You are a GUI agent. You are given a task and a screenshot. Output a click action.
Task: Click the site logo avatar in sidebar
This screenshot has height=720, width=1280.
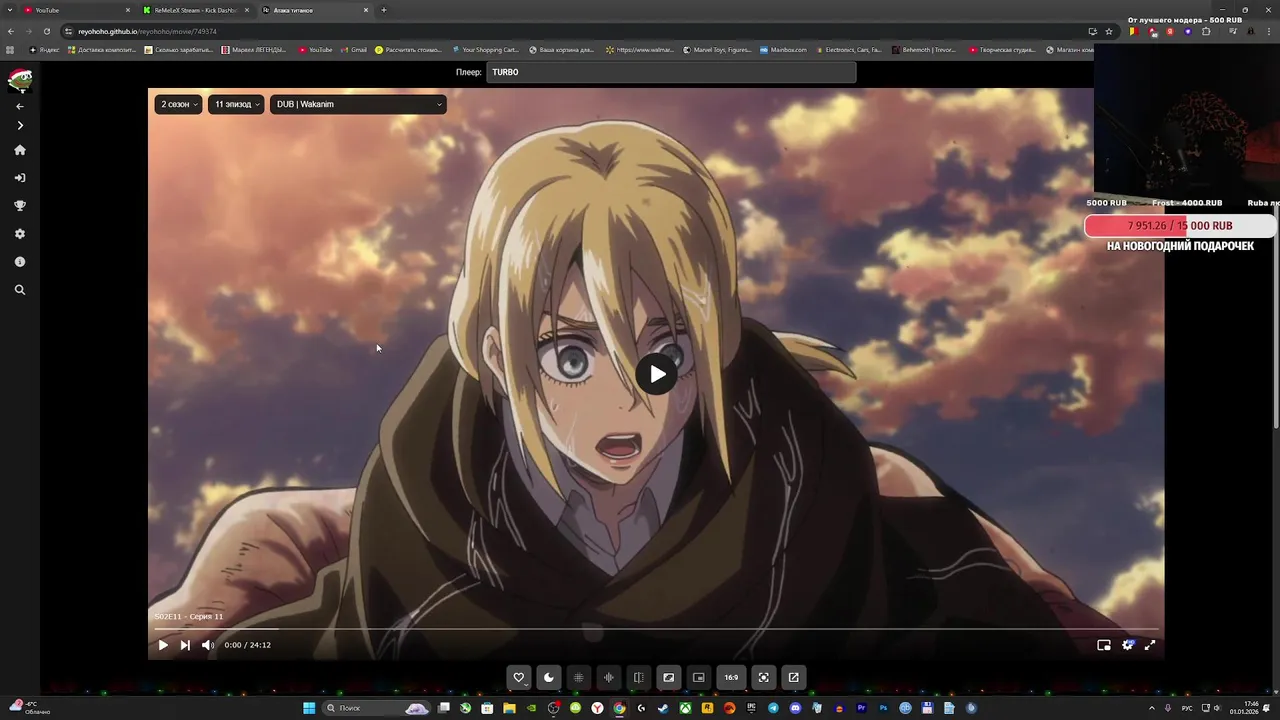click(x=20, y=80)
